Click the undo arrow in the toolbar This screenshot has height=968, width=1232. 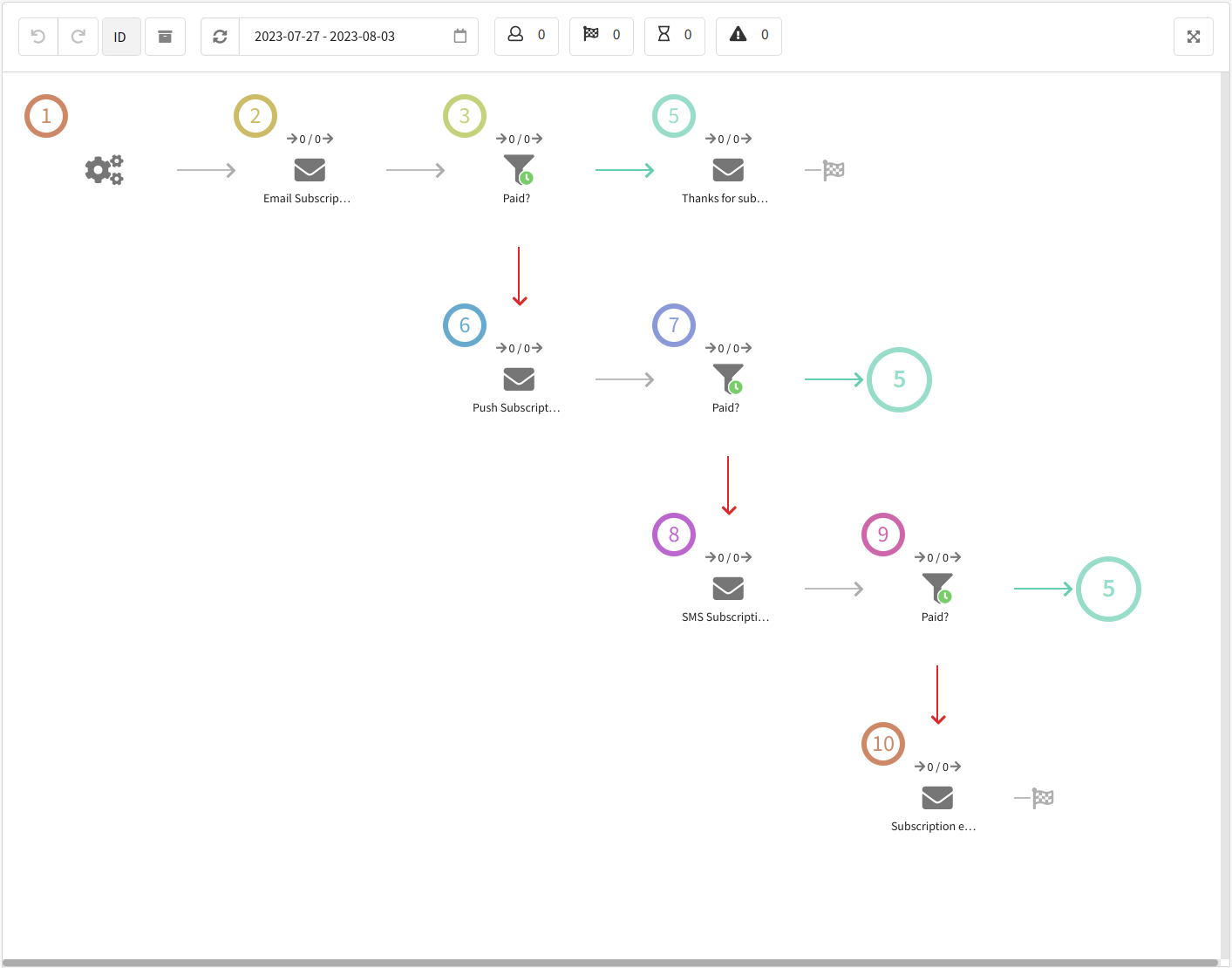coord(38,37)
